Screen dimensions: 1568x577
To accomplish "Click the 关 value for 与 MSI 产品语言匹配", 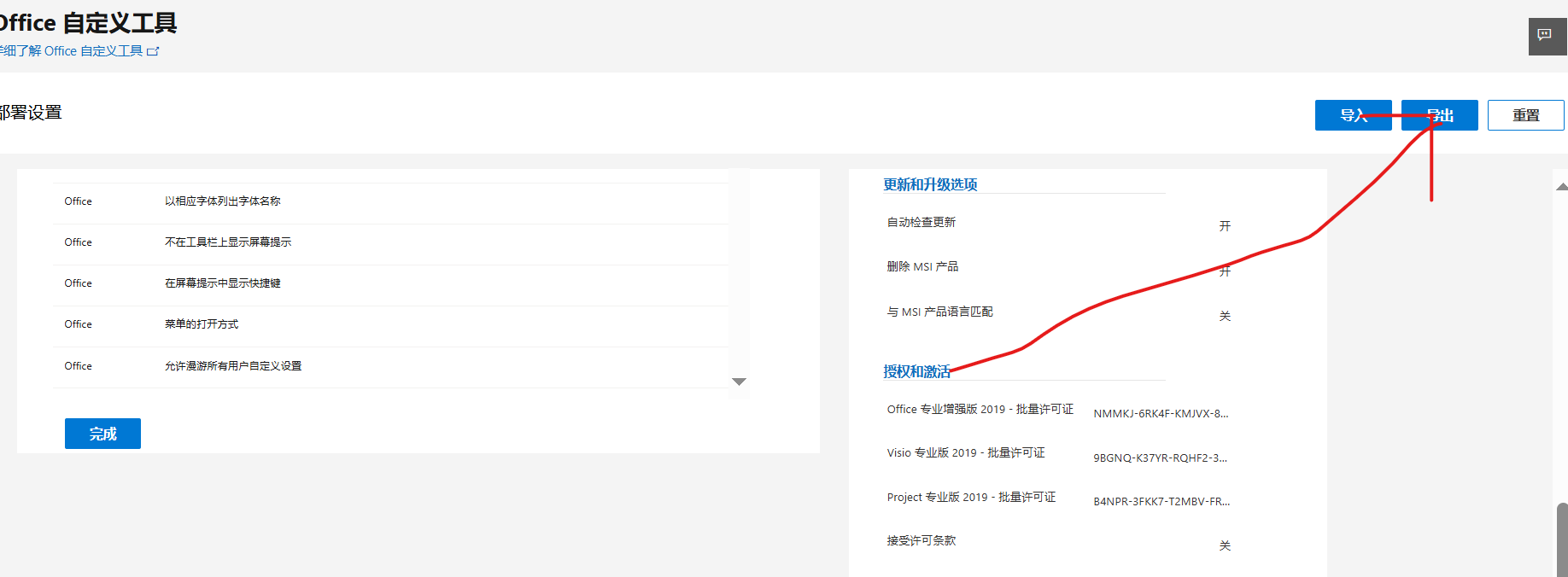I will pyautogui.click(x=1225, y=316).
